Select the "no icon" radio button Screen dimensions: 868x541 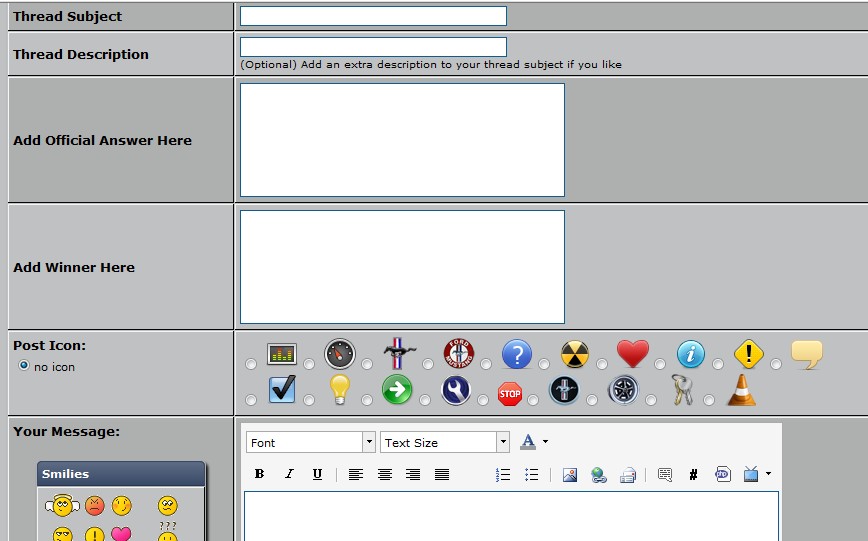pos(24,366)
